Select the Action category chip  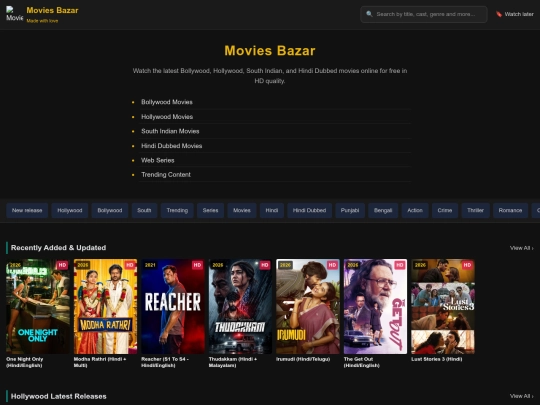click(x=415, y=210)
